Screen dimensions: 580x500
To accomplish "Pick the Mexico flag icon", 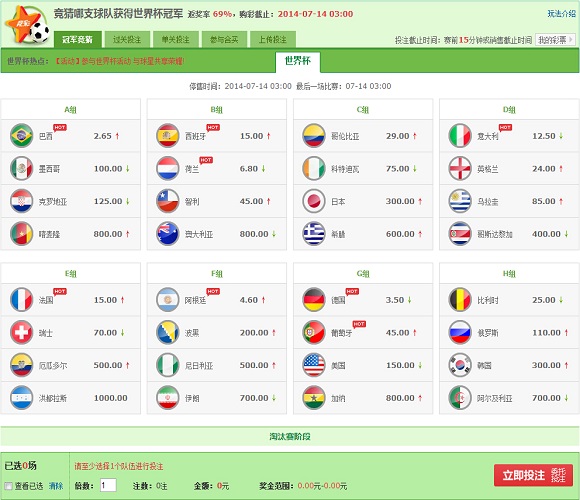I will point(21,168).
